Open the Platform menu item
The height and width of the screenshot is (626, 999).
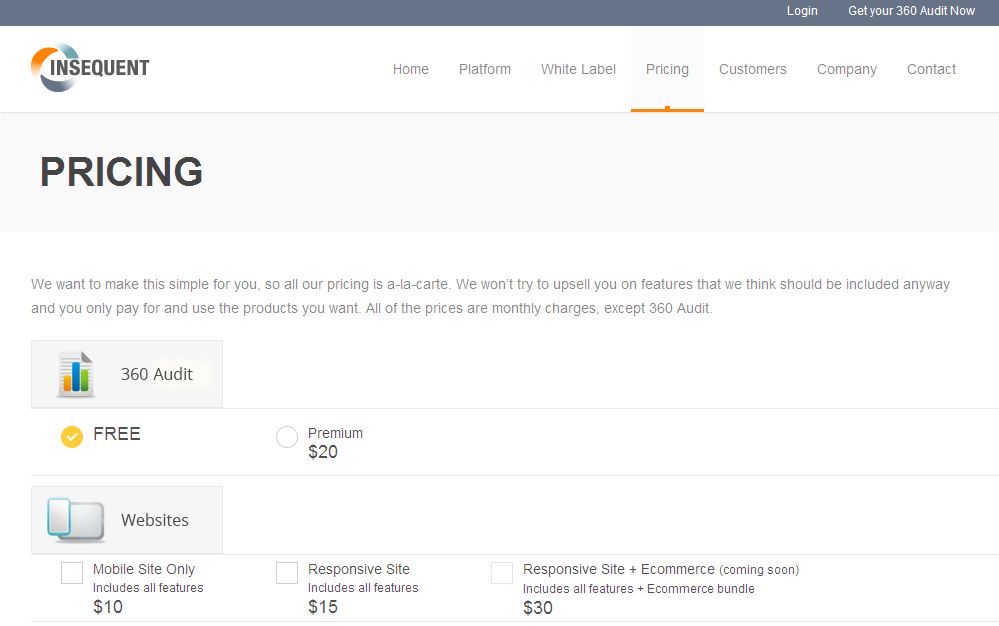pyautogui.click(x=485, y=69)
